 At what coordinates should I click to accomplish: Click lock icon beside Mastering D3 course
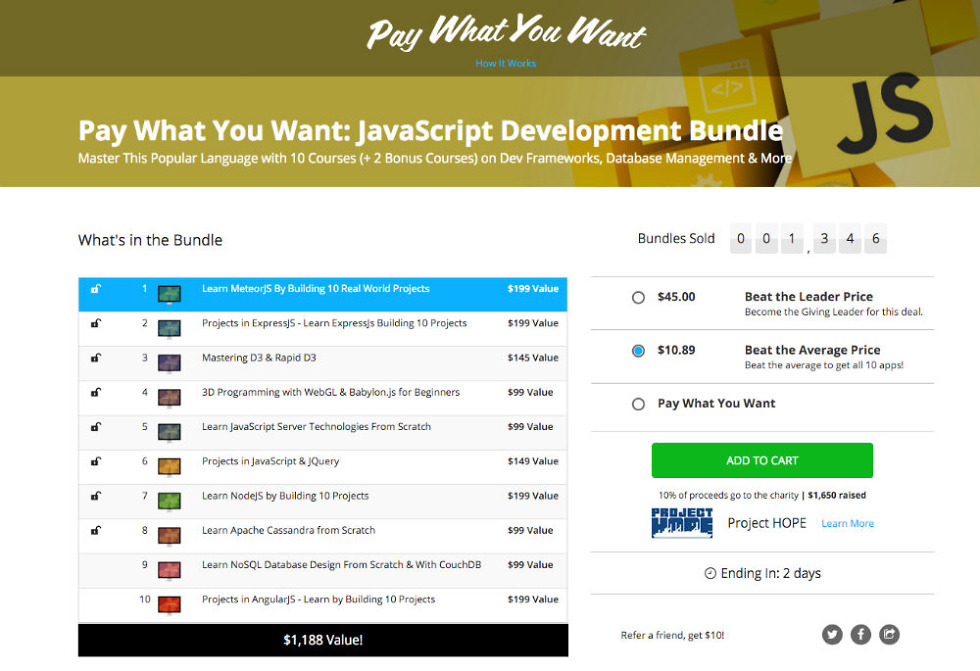point(96,358)
